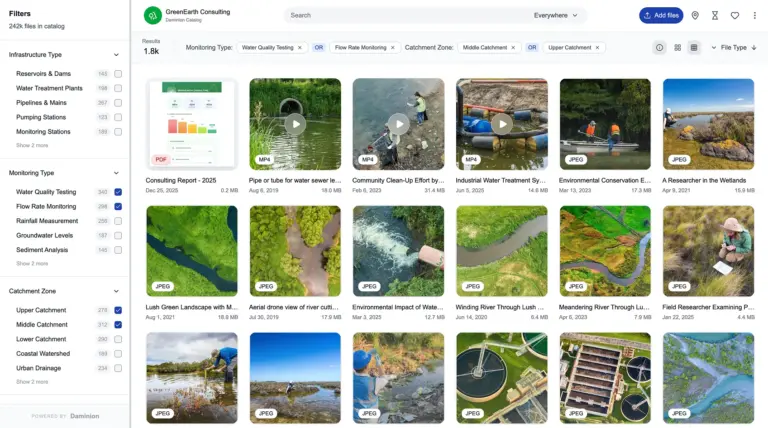
Task: Uncheck the Water Quality Testing checkbox
Action: [x=118, y=192]
